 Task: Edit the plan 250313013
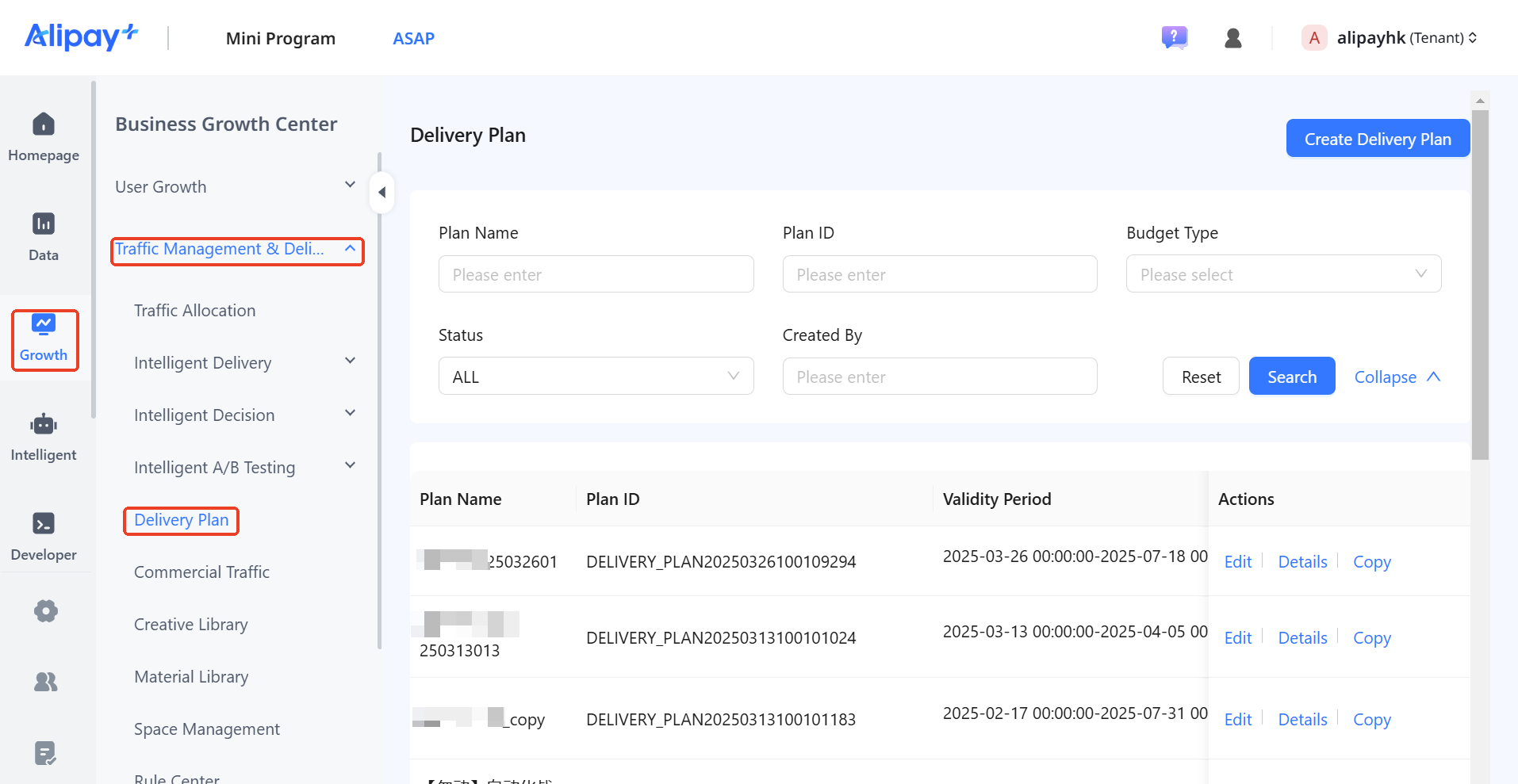coord(1237,637)
